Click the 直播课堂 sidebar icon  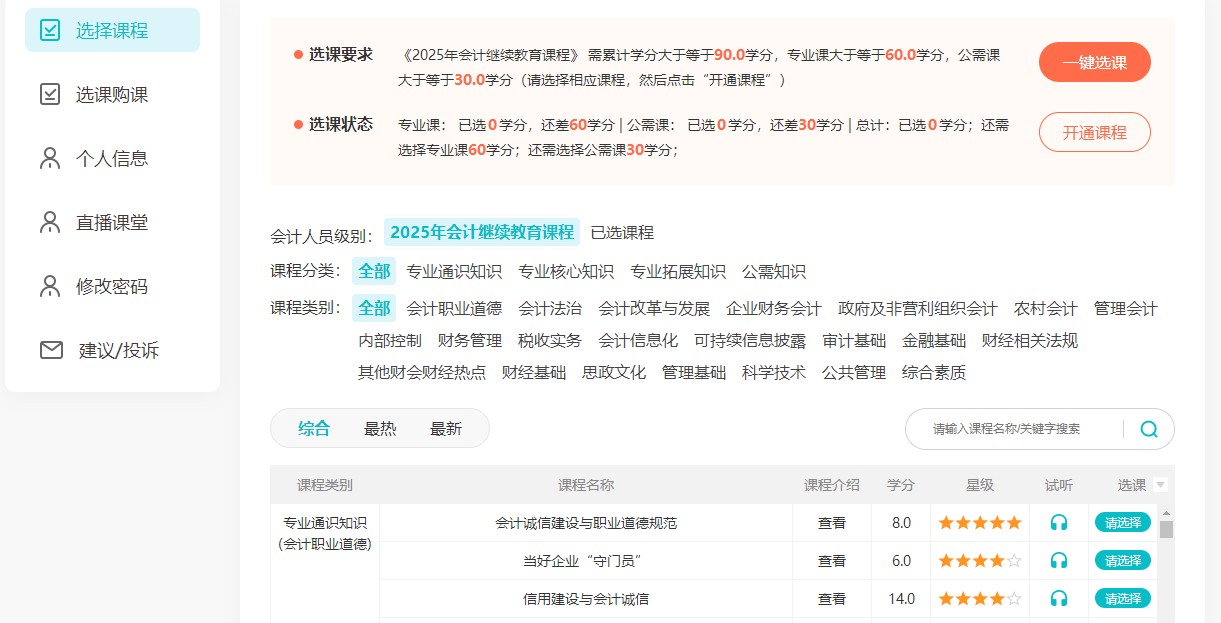click(x=50, y=222)
